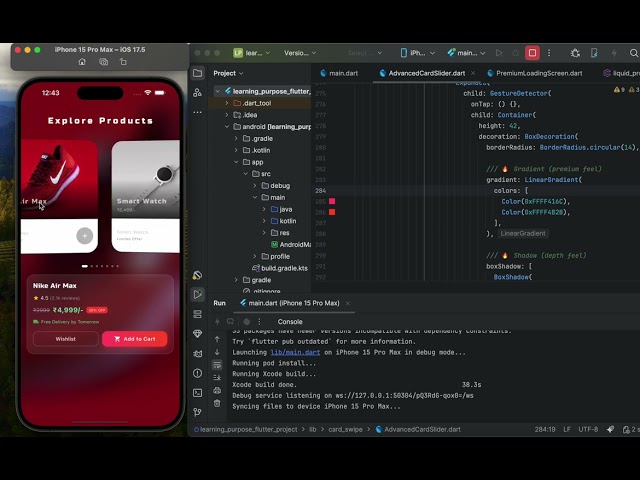Open the toolbar More Actions vertical dots

coord(549,53)
